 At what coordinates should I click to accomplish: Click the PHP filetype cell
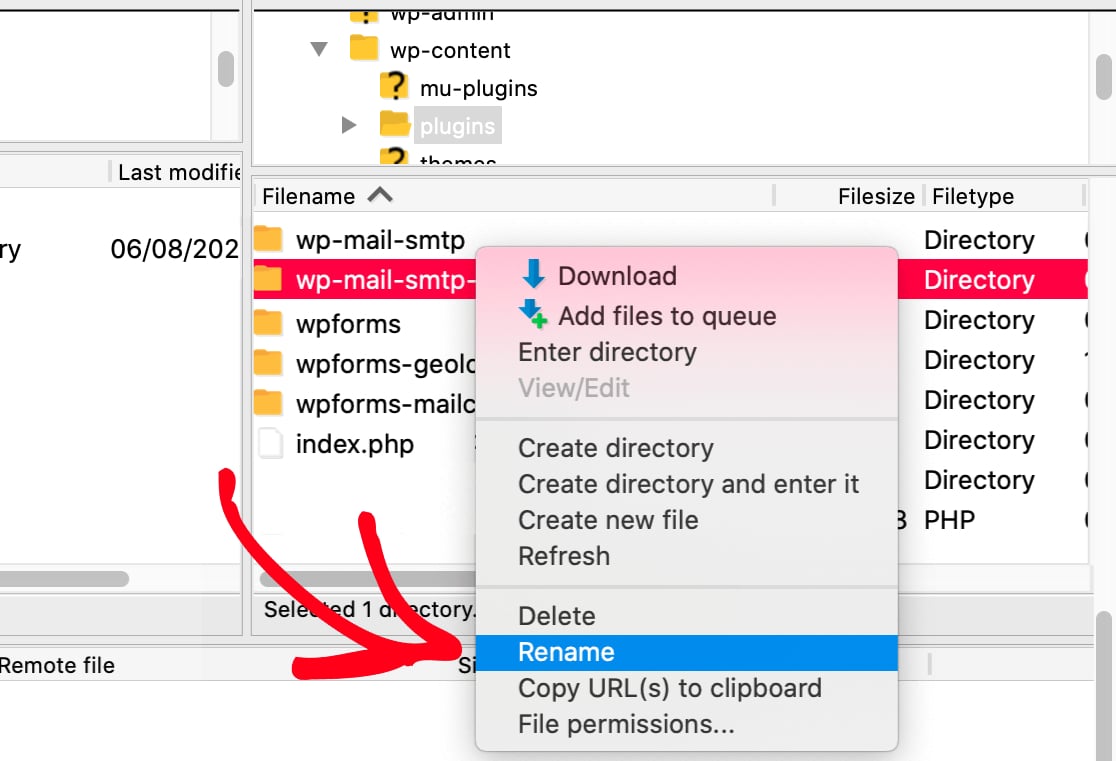tap(949, 520)
